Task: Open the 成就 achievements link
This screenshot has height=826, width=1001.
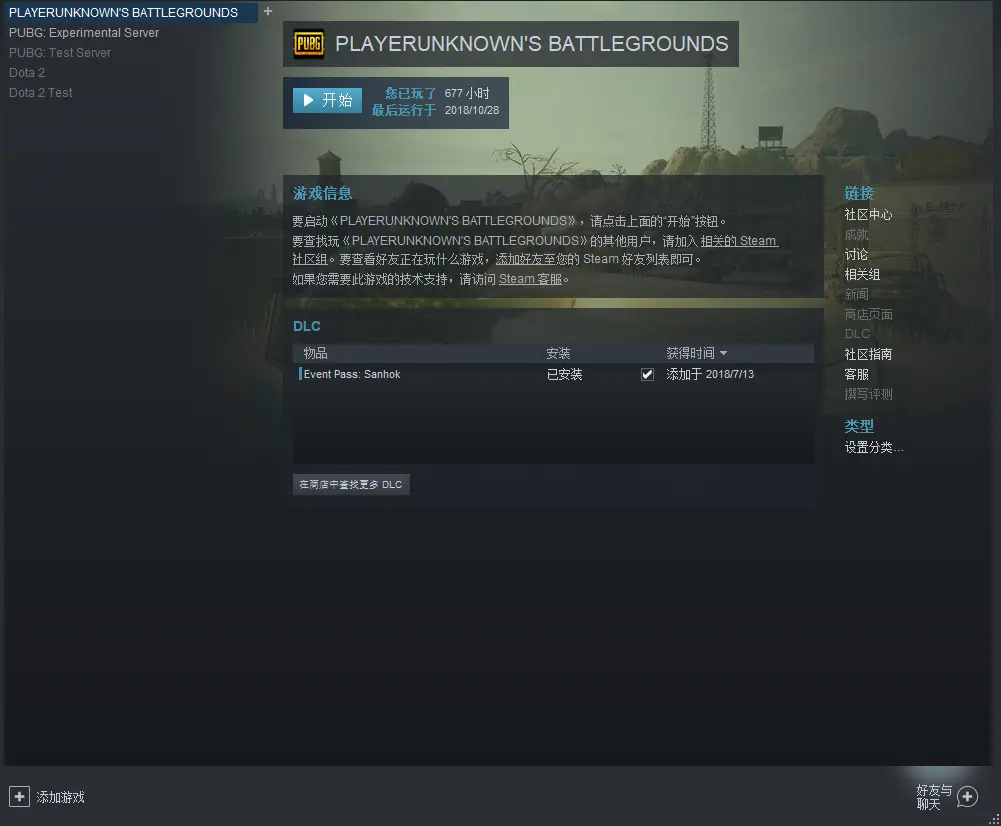Action: [x=857, y=234]
